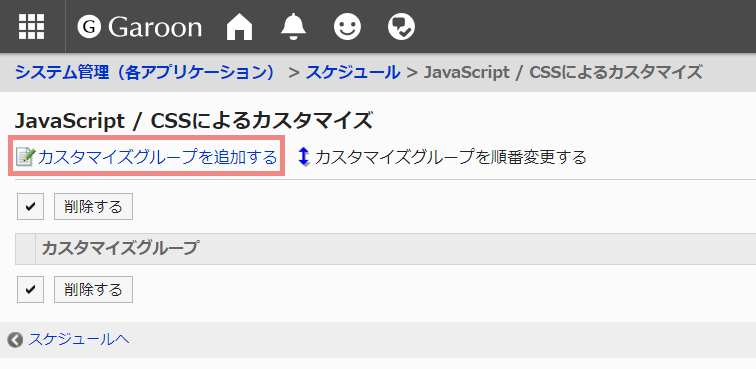Screen dimensions: 756x369
Task: Open カスタマイズグループを追加する link
Action: [x=157, y=157]
